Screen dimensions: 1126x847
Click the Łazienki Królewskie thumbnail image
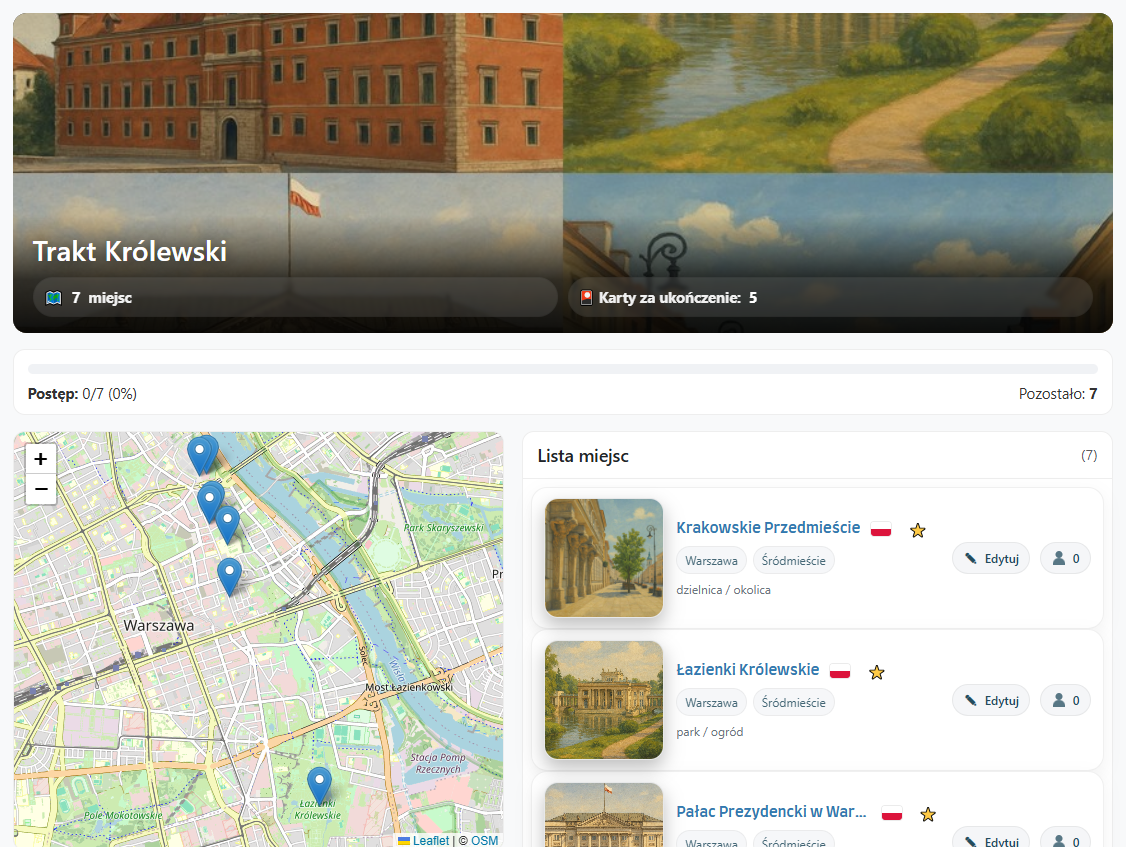[x=603, y=700]
